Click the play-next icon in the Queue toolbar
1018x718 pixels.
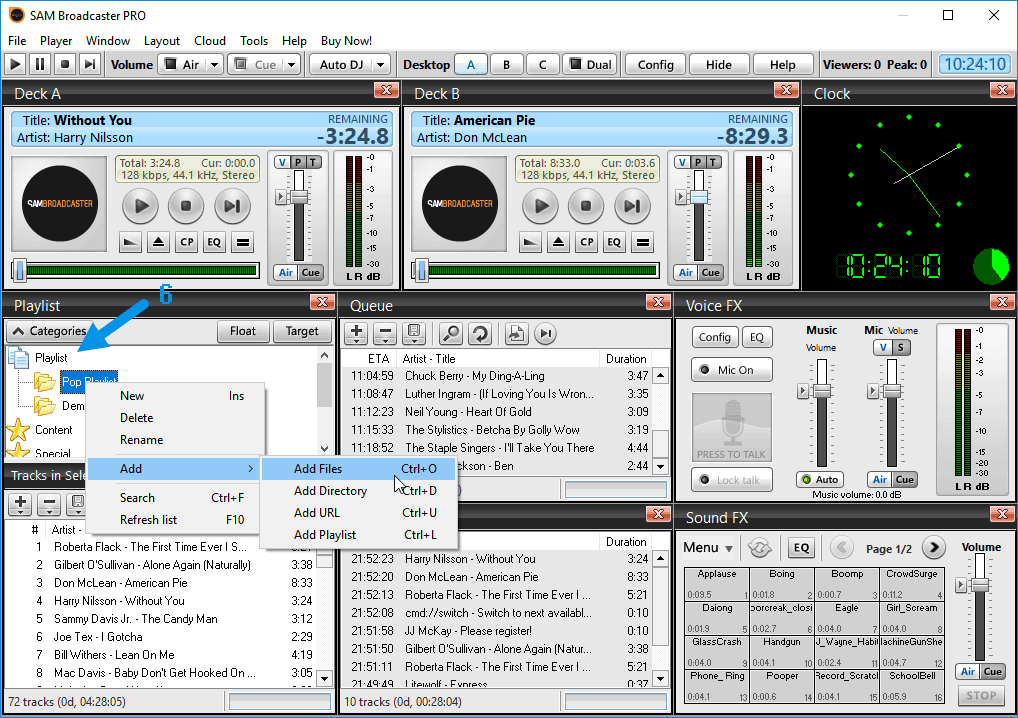(x=545, y=333)
